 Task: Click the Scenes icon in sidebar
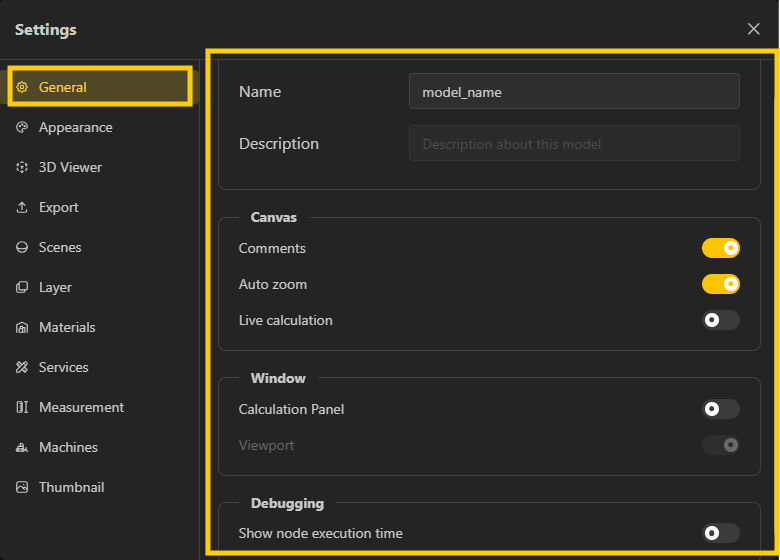click(x=22, y=247)
